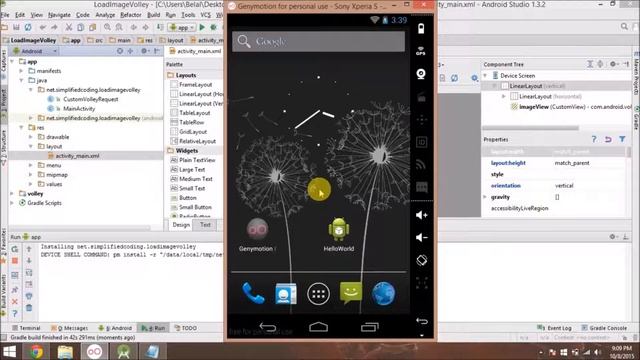
Task: Tap the Android back navigation button
Action: click(x=268, y=327)
